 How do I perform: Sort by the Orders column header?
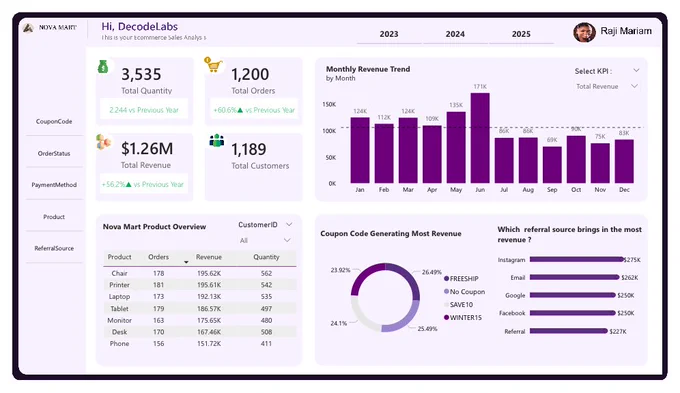pyautogui.click(x=158, y=257)
